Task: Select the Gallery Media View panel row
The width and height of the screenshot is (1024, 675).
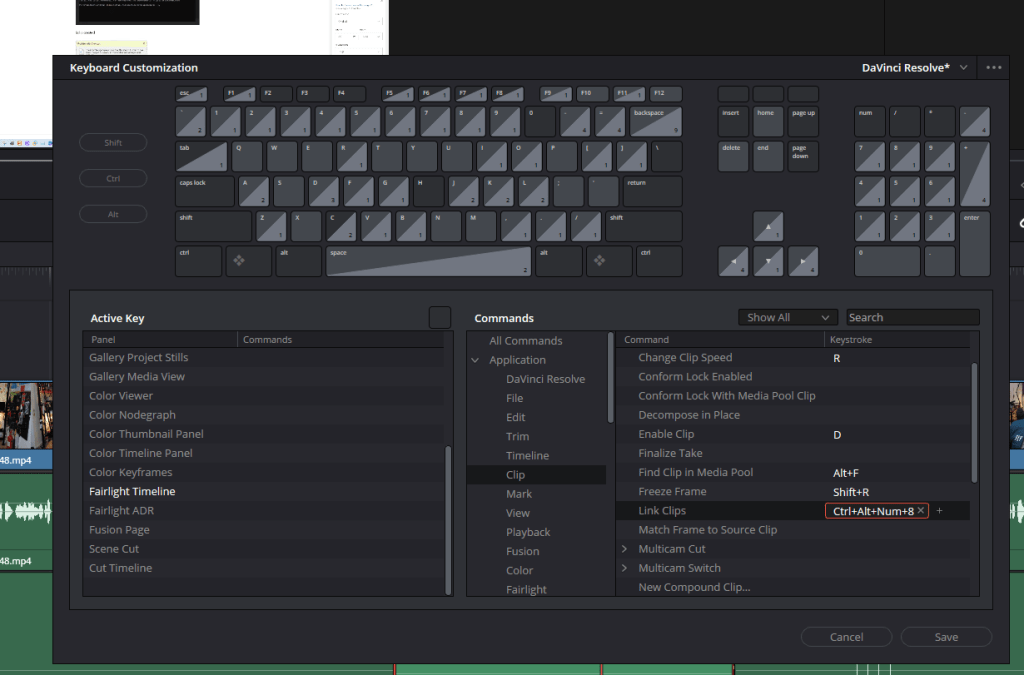Action: (x=264, y=377)
